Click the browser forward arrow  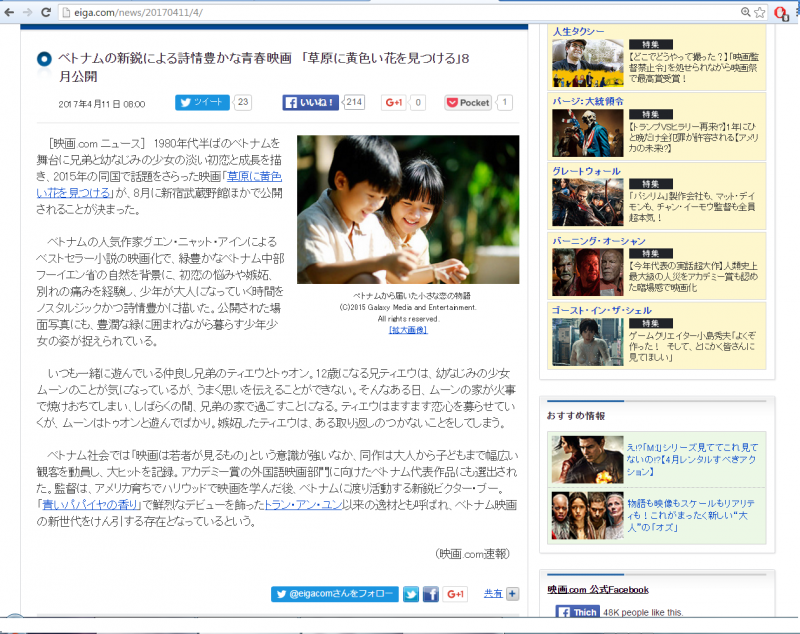pyautogui.click(x=30, y=11)
